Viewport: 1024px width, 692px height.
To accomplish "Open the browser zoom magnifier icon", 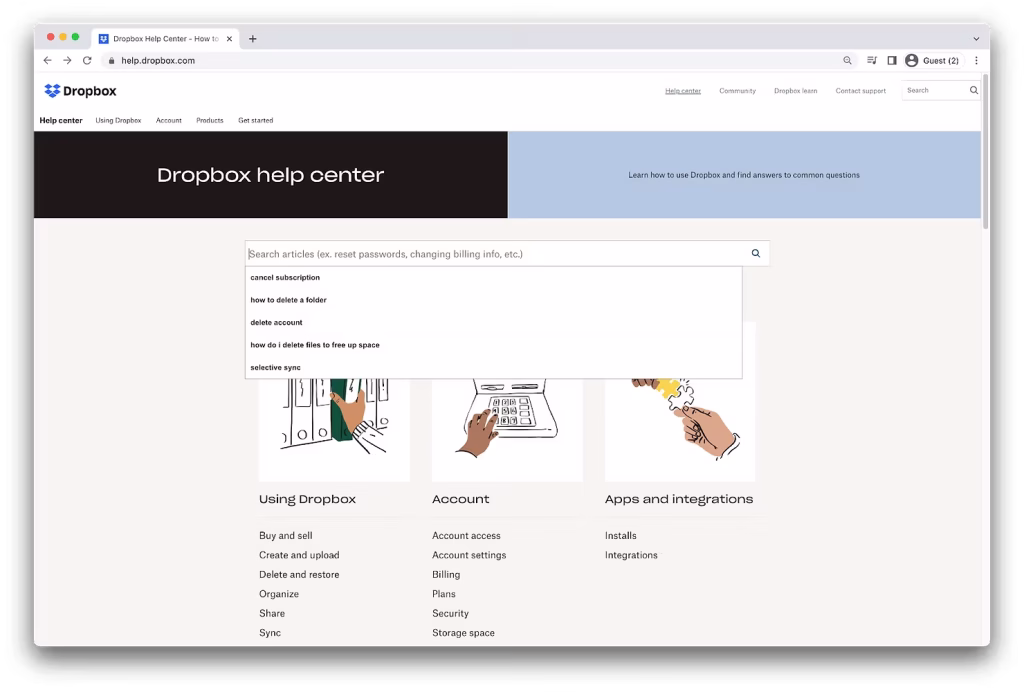I will 847,60.
